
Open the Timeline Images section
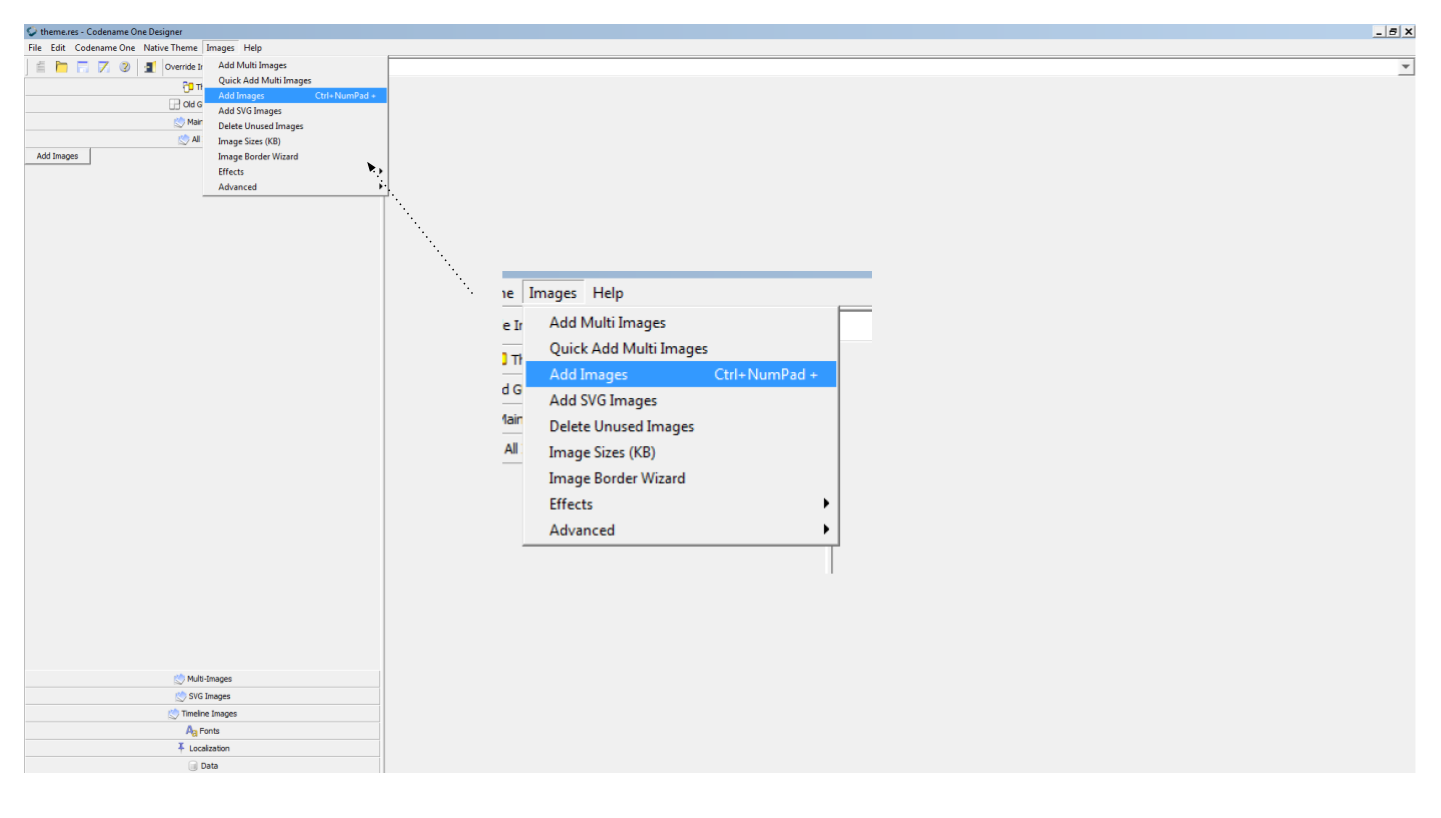[x=202, y=714]
